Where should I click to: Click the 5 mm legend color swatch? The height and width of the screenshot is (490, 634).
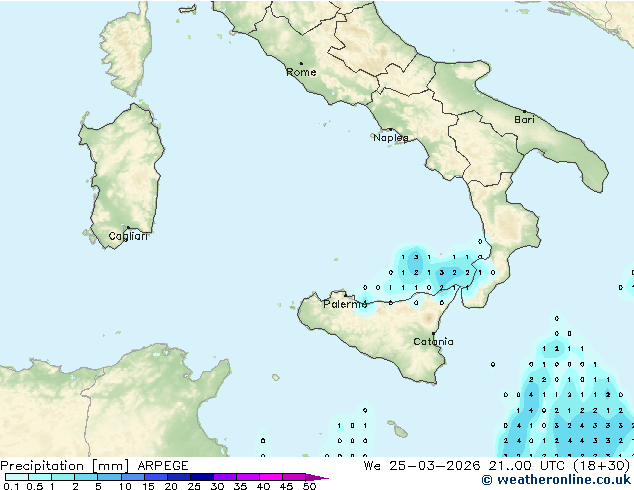(109, 477)
